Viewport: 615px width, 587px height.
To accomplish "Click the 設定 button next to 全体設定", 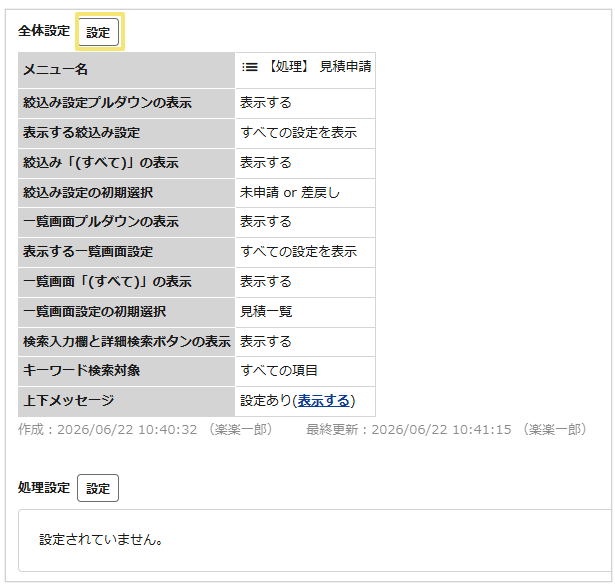I will point(98,32).
